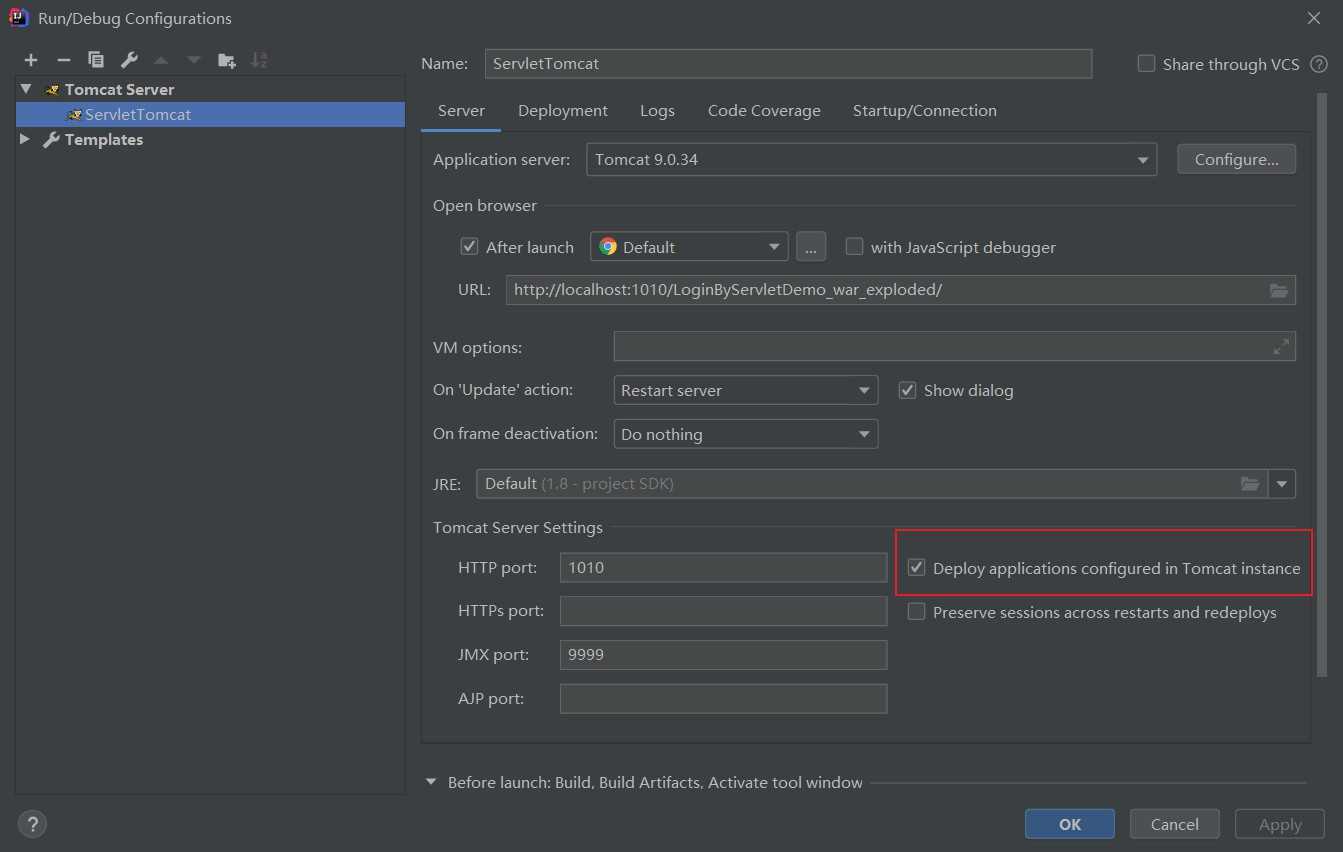
Task: Open edit defaults wrench icon
Action: tap(129, 60)
